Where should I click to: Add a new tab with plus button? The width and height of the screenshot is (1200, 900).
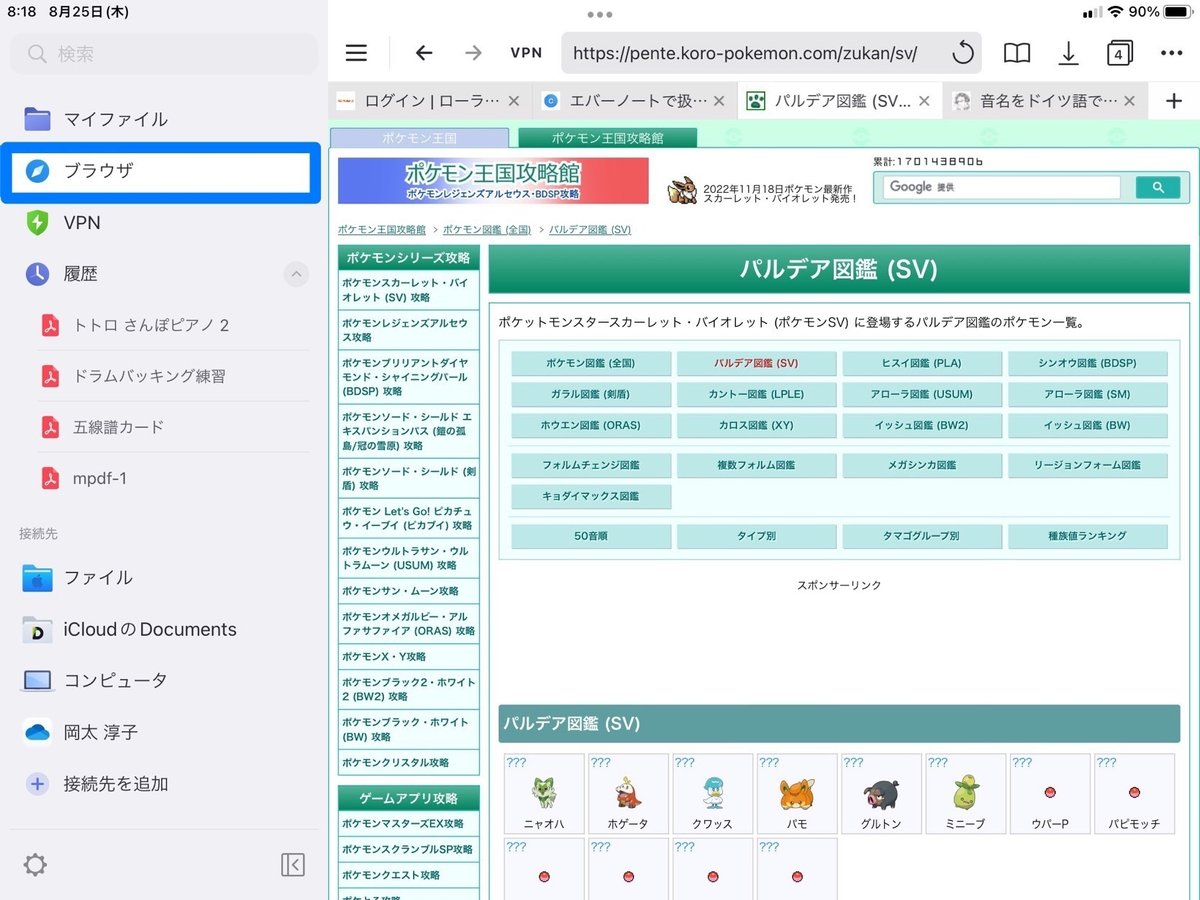[x=1174, y=100]
